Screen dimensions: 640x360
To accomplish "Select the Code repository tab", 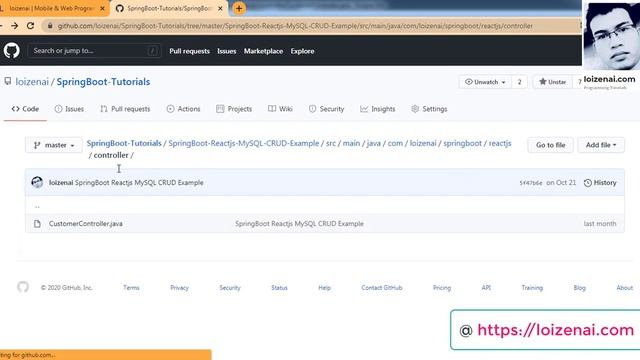I will click(25, 109).
